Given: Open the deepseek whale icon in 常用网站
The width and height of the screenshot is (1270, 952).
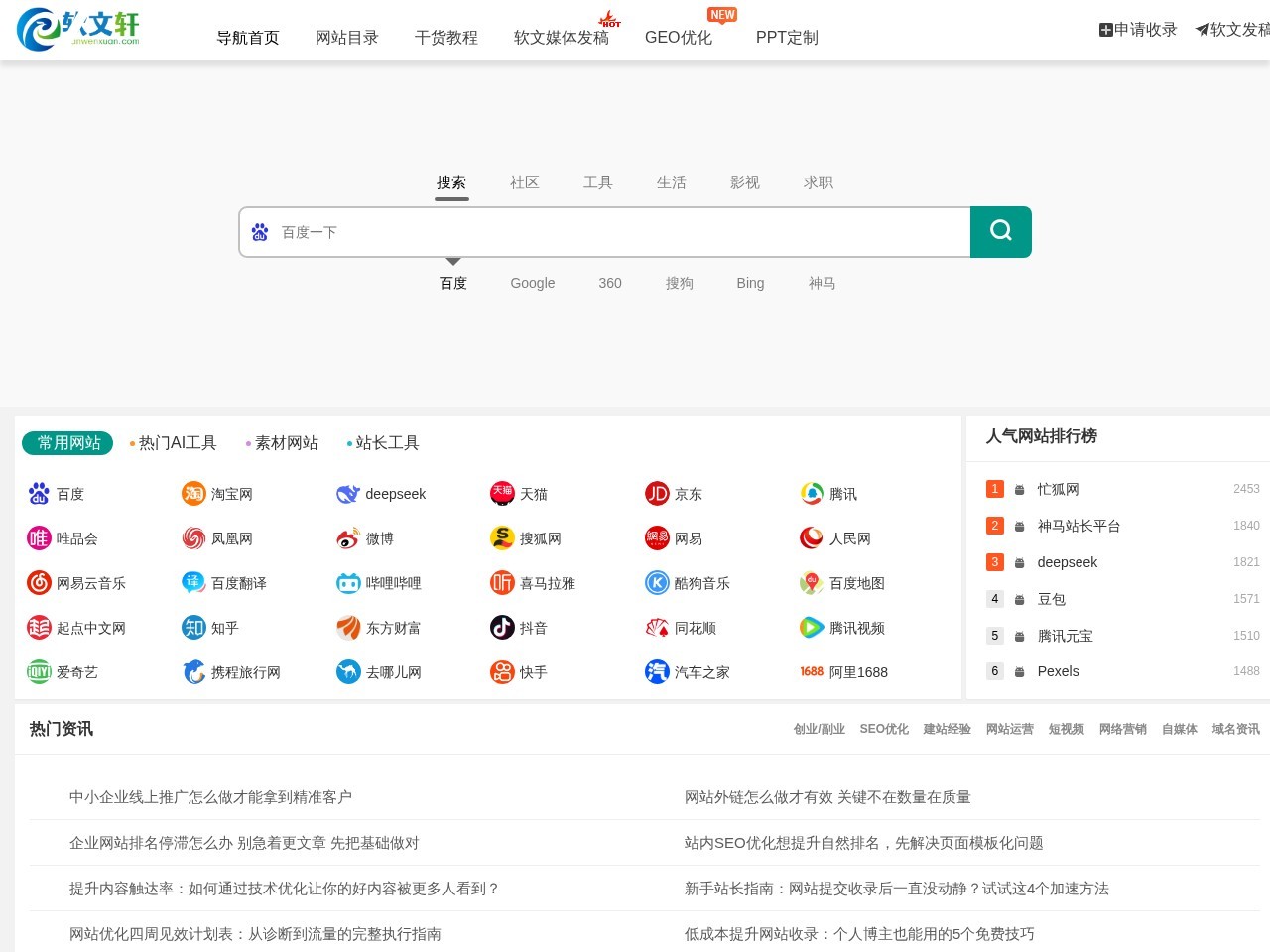Looking at the screenshot, I should 348,494.
